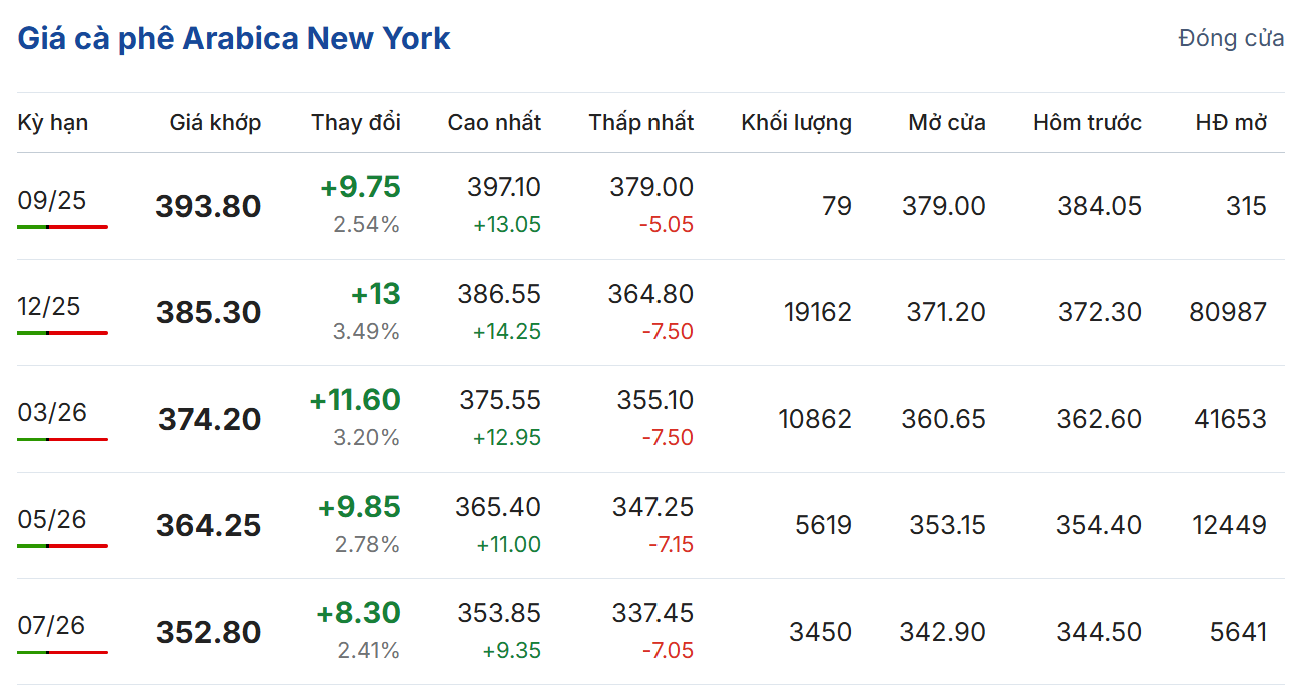Select the 'Kỳ hạn' column header
Viewport: 1310px width, 686px height.
pyautogui.click(x=53, y=123)
